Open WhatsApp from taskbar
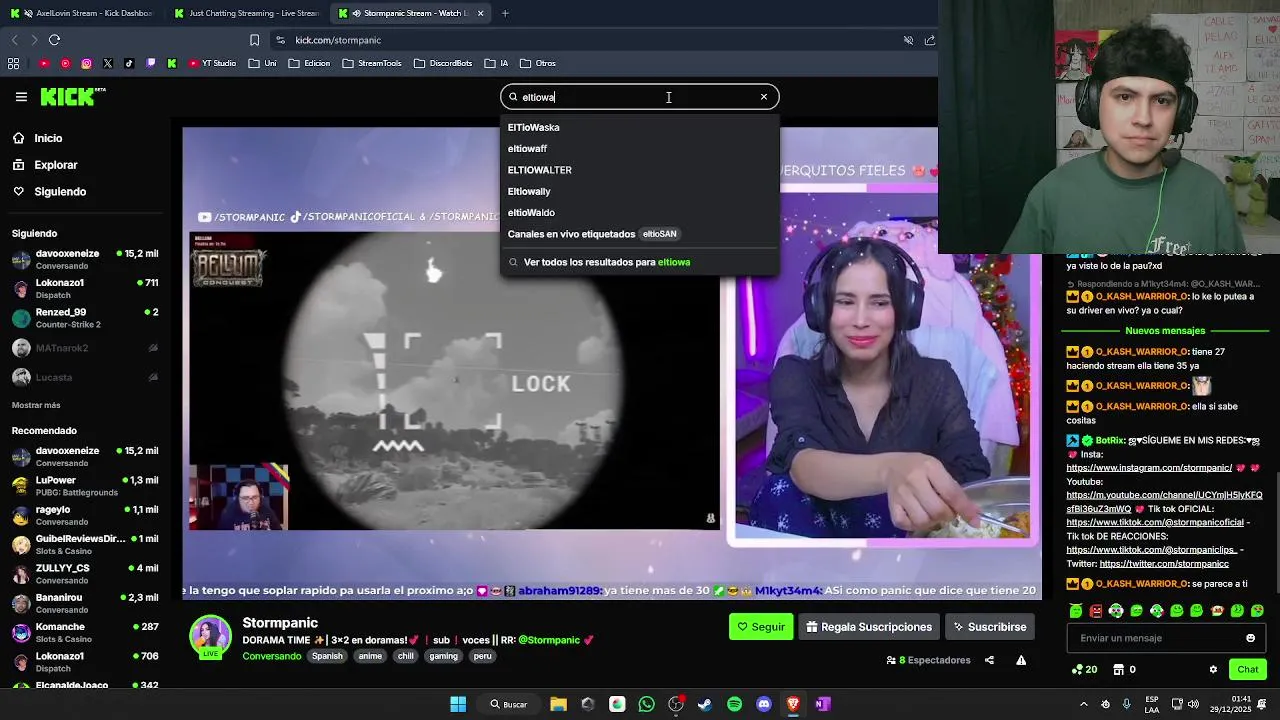1280x720 pixels. coord(646,704)
